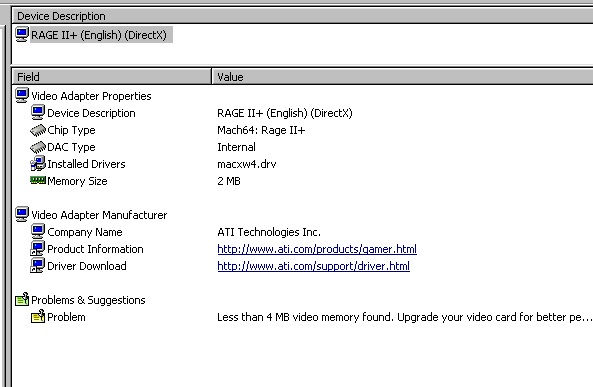
Task: Select the Problem field label
Action: [66, 317]
